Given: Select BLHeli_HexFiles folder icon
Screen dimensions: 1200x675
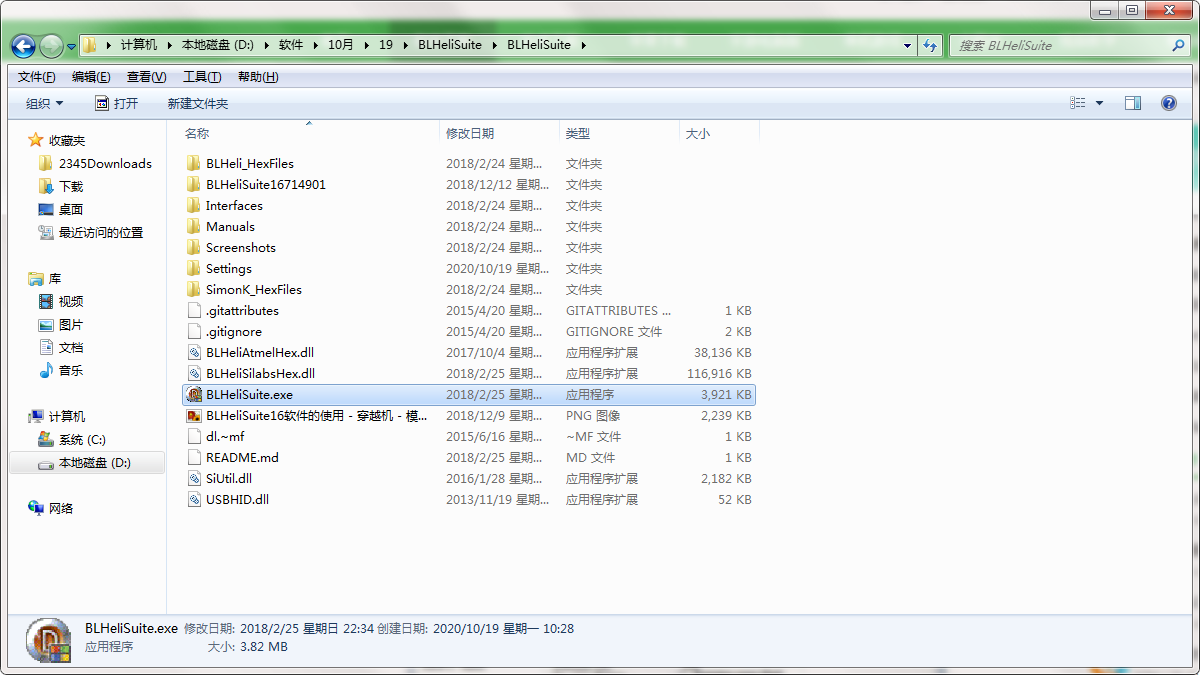Looking at the screenshot, I should pyautogui.click(x=195, y=163).
